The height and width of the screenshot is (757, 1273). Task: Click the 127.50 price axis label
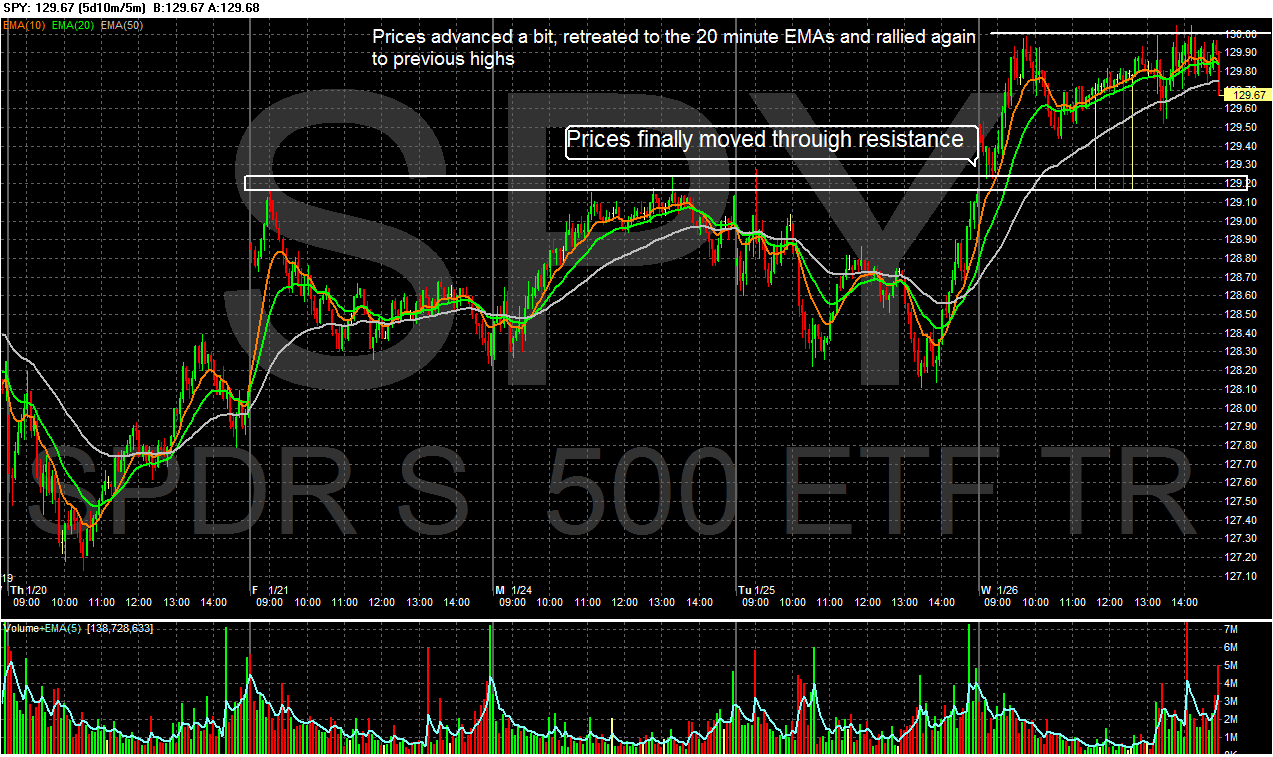tap(1241, 502)
